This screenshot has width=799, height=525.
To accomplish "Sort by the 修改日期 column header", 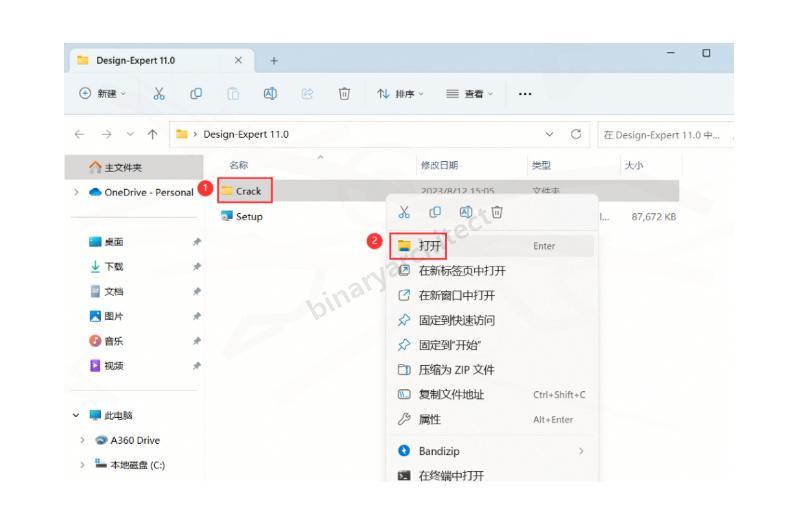I will click(x=439, y=165).
